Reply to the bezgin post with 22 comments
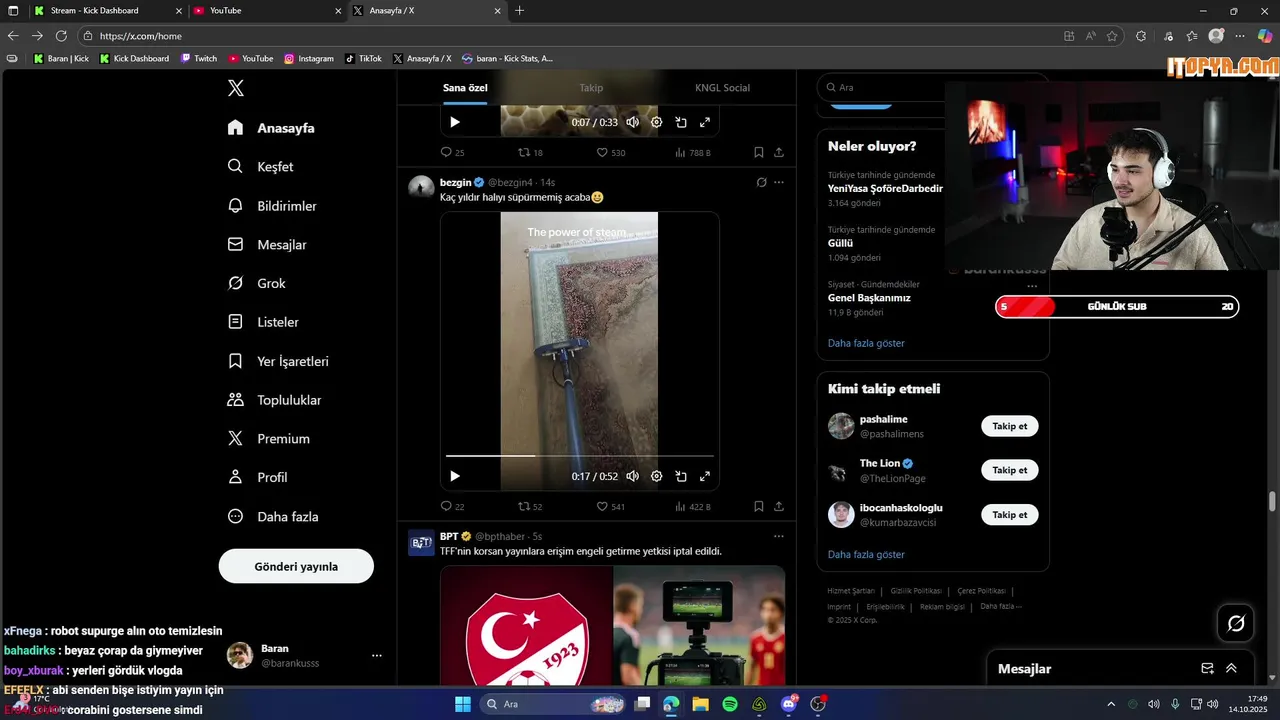This screenshot has width=1280, height=720. (x=452, y=507)
